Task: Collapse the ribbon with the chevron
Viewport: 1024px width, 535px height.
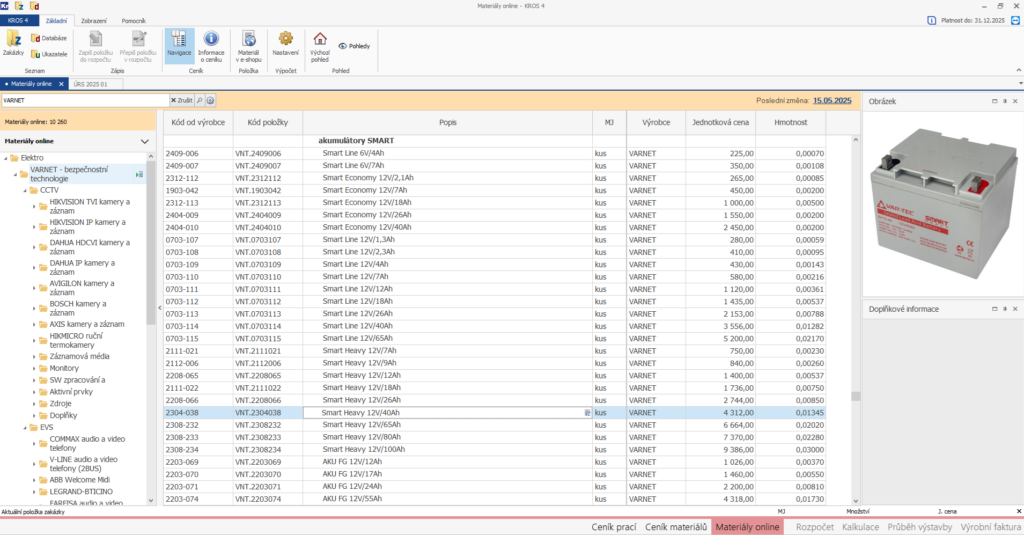Action: tap(1018, 70)
